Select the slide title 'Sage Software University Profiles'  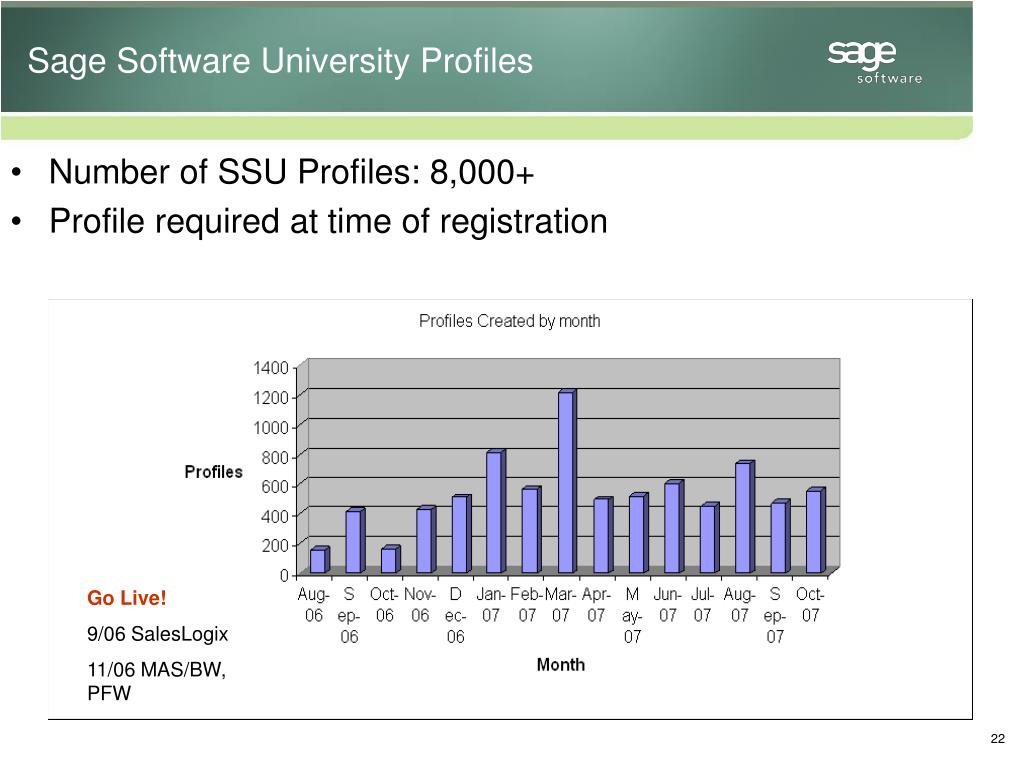(x=280, y=61)
